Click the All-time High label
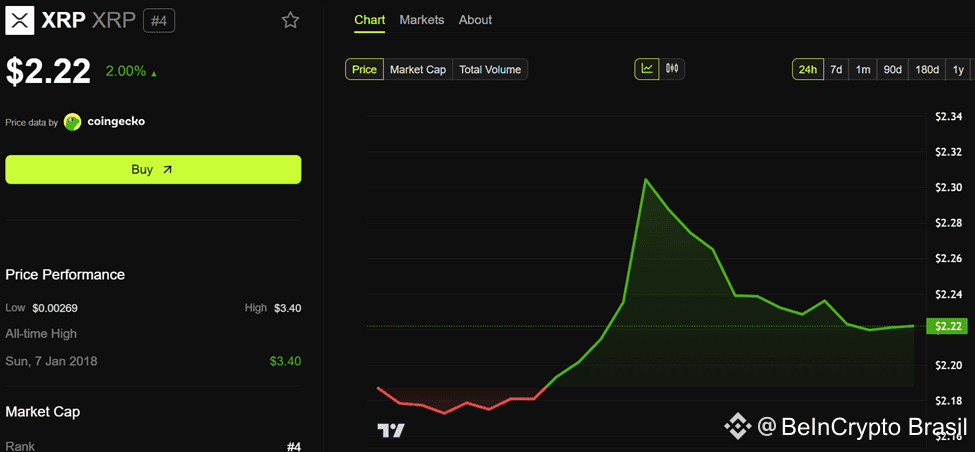975x452 pixels. tap(41, 334)
